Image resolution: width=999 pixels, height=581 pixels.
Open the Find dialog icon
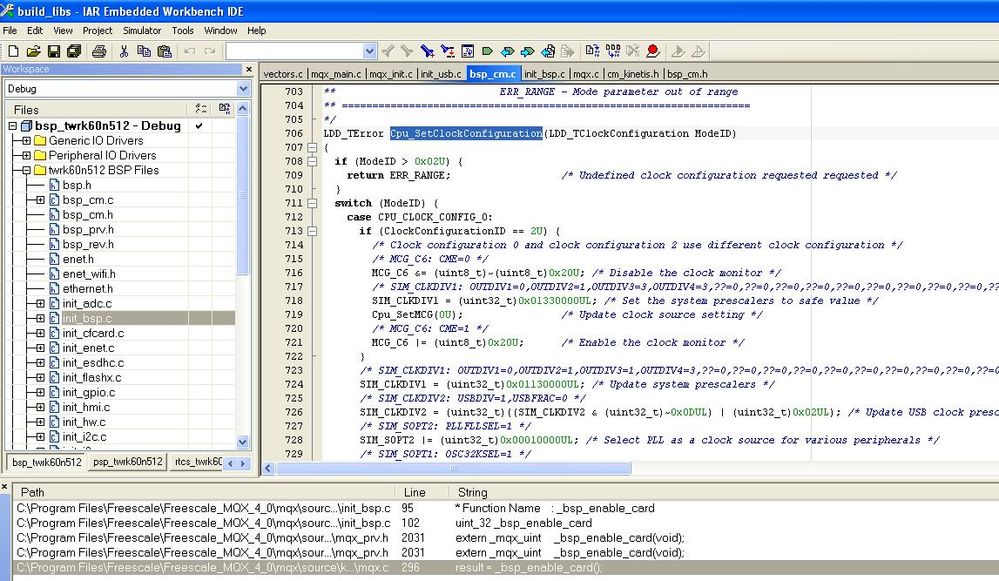tap(428, 51)
